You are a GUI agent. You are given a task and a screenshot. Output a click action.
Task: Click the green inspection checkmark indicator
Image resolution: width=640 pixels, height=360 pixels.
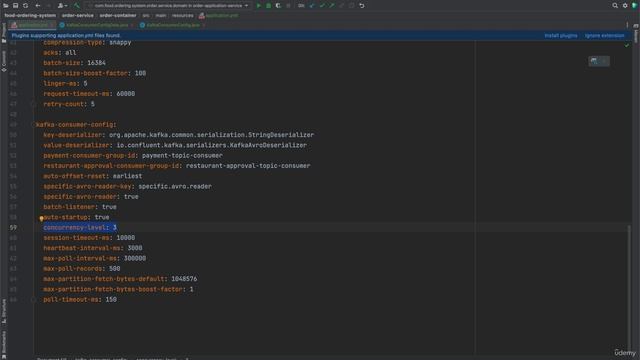click(x=627, y=45)
